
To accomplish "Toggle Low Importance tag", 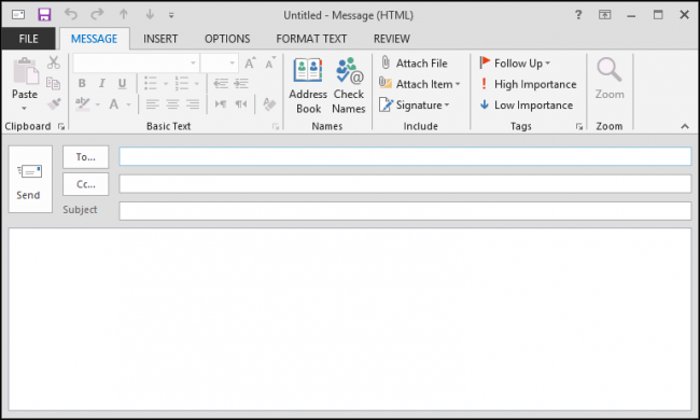I will tap(526, 105).
